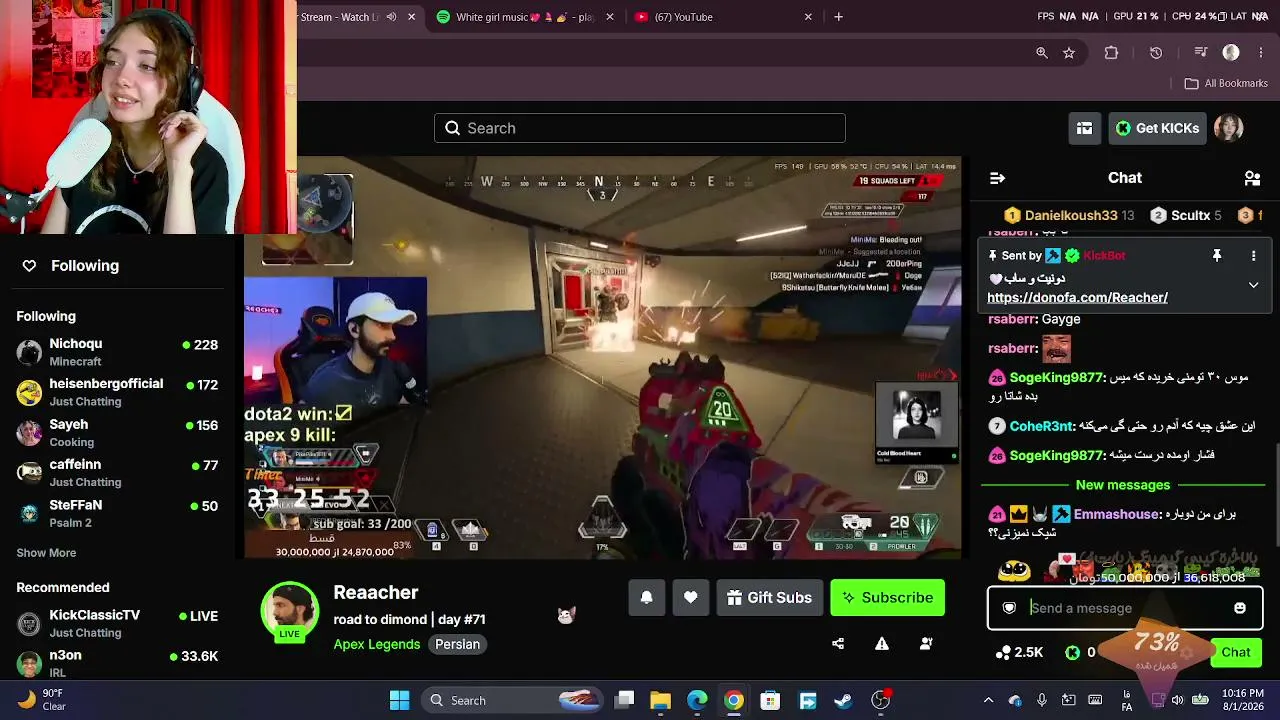This screenshot has width=1280, height=720.
Task: Expand the following list with Show More
Action: (46, 553)
